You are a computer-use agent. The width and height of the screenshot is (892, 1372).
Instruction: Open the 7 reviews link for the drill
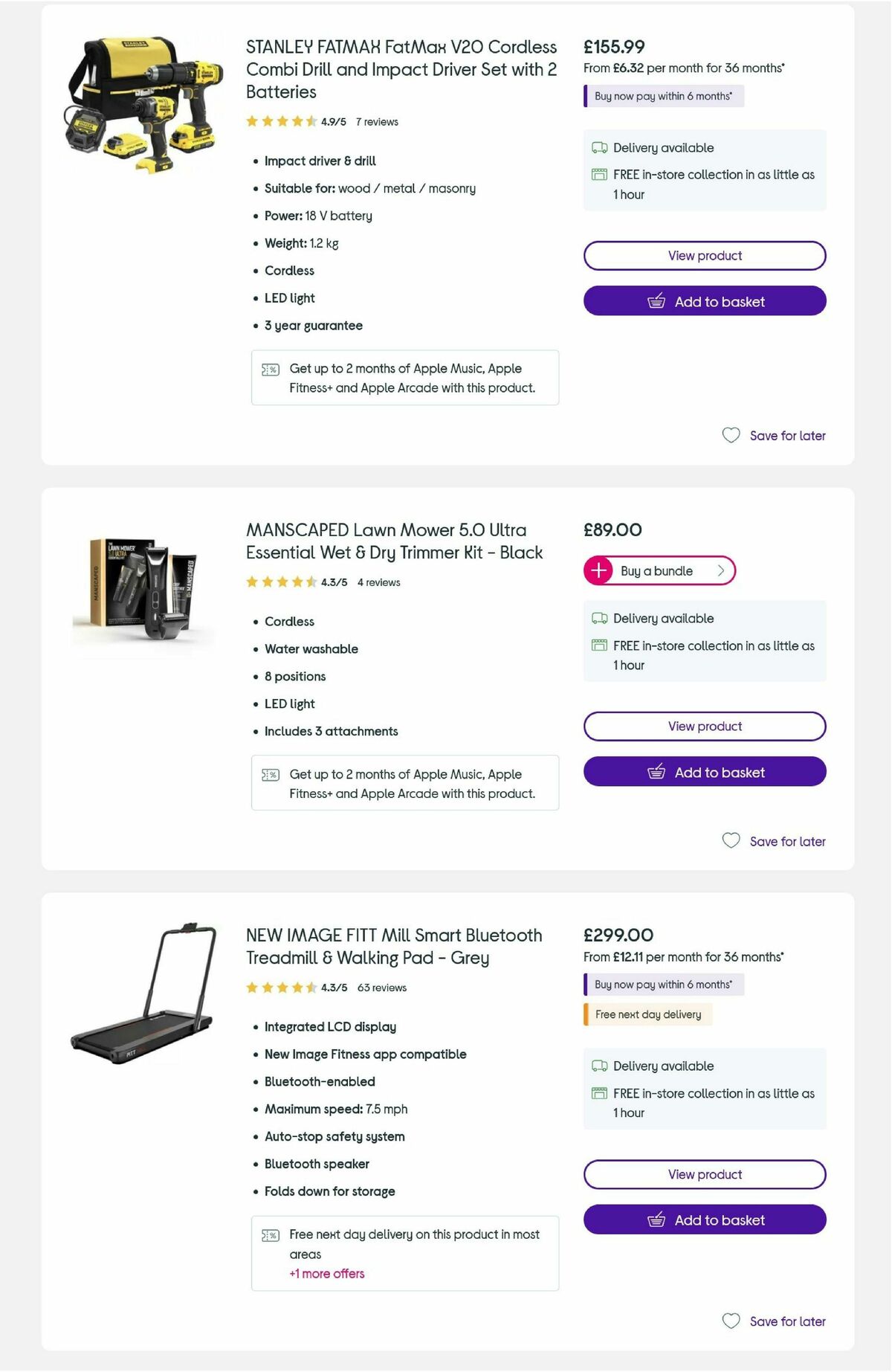376,121
